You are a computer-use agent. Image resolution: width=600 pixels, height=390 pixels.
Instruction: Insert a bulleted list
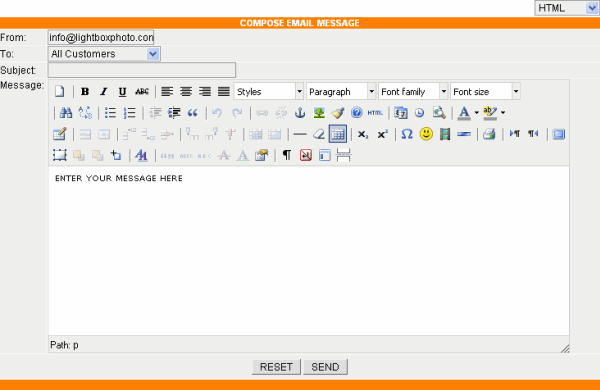[x=110, y=113]
